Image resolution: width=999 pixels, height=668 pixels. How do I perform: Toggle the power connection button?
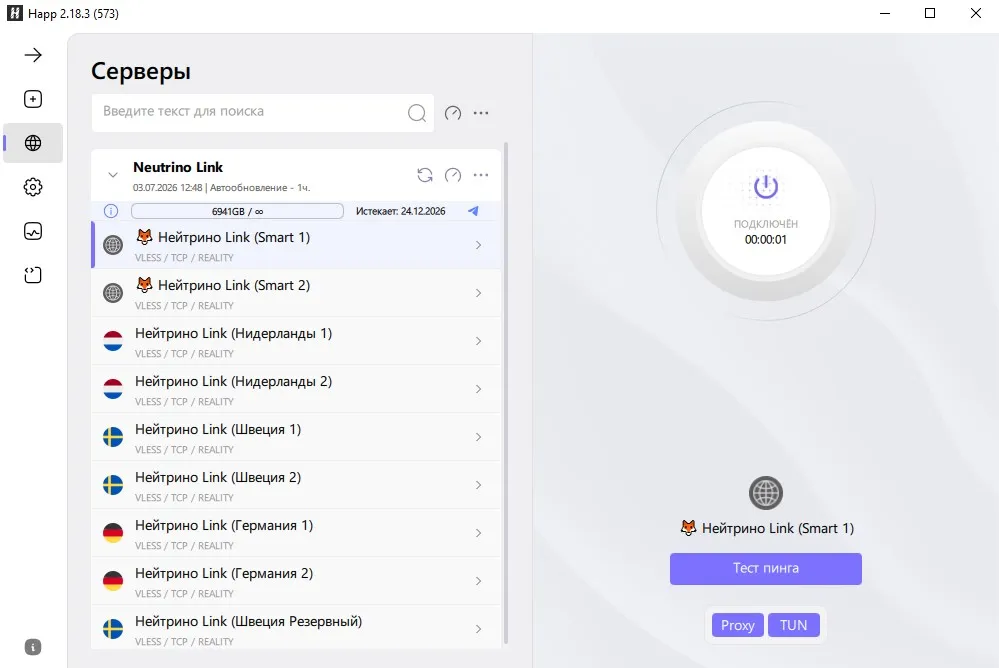pos(766,187)
